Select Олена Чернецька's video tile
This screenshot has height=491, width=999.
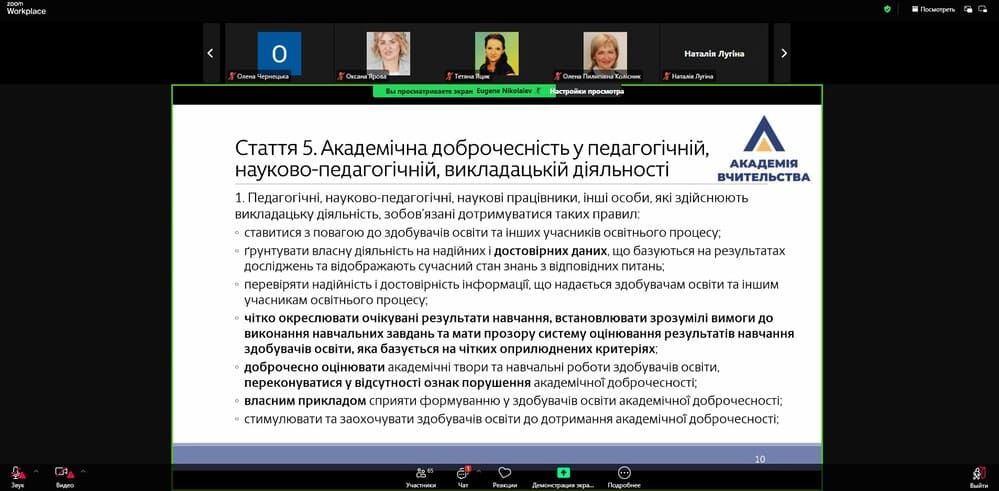click(x=279, y=53)
